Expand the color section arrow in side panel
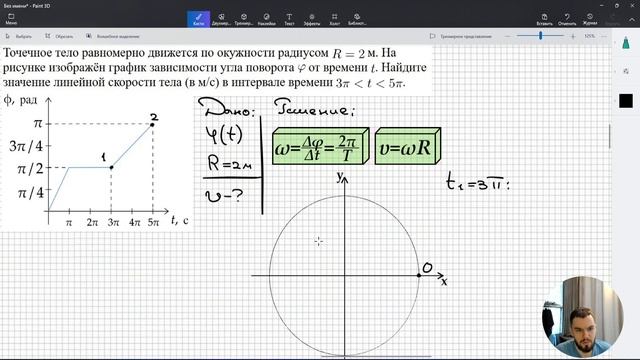640x360 pixels. coord(616,100)
